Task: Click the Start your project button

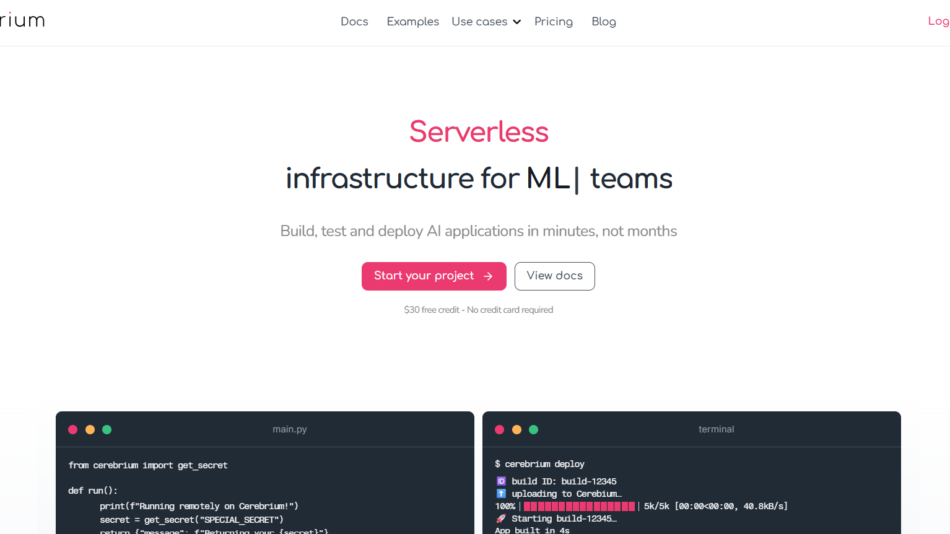Action: pos(433,276)
